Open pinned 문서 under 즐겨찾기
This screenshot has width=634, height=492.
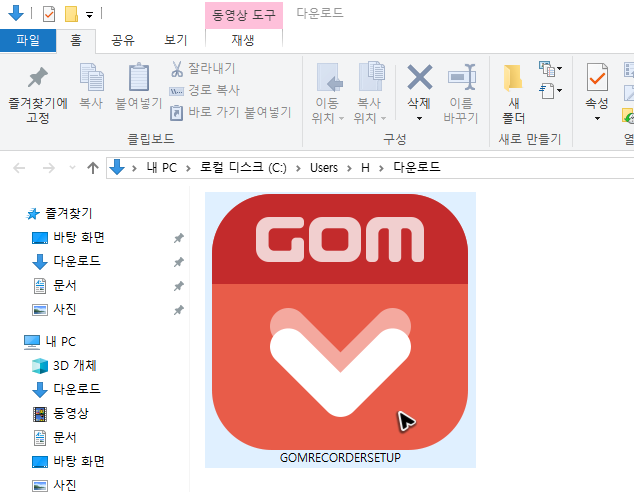[x=55, y=285]
